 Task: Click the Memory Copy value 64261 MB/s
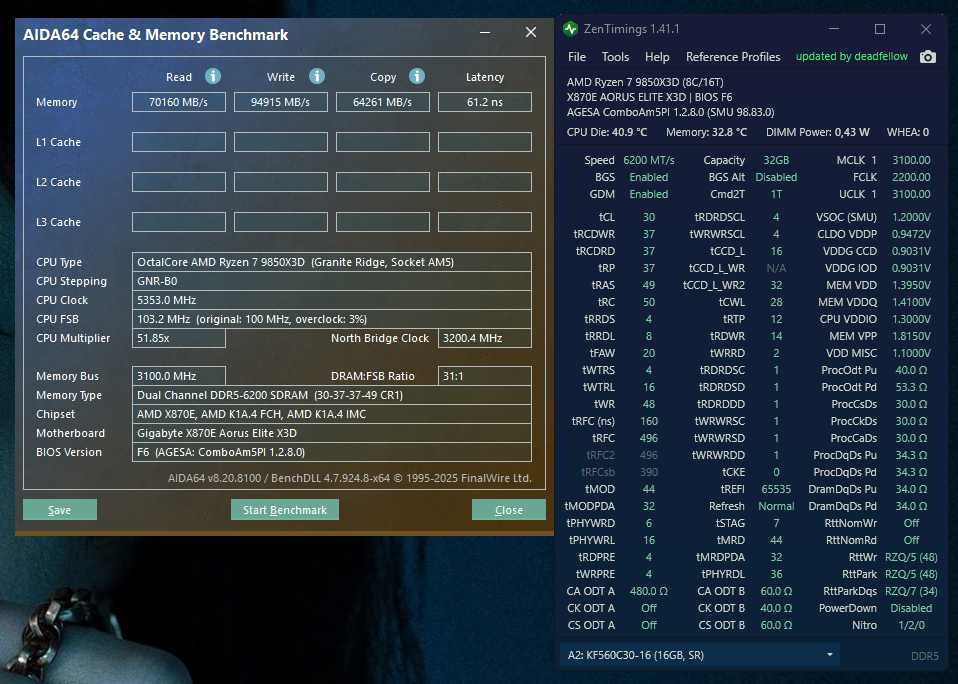382,102
